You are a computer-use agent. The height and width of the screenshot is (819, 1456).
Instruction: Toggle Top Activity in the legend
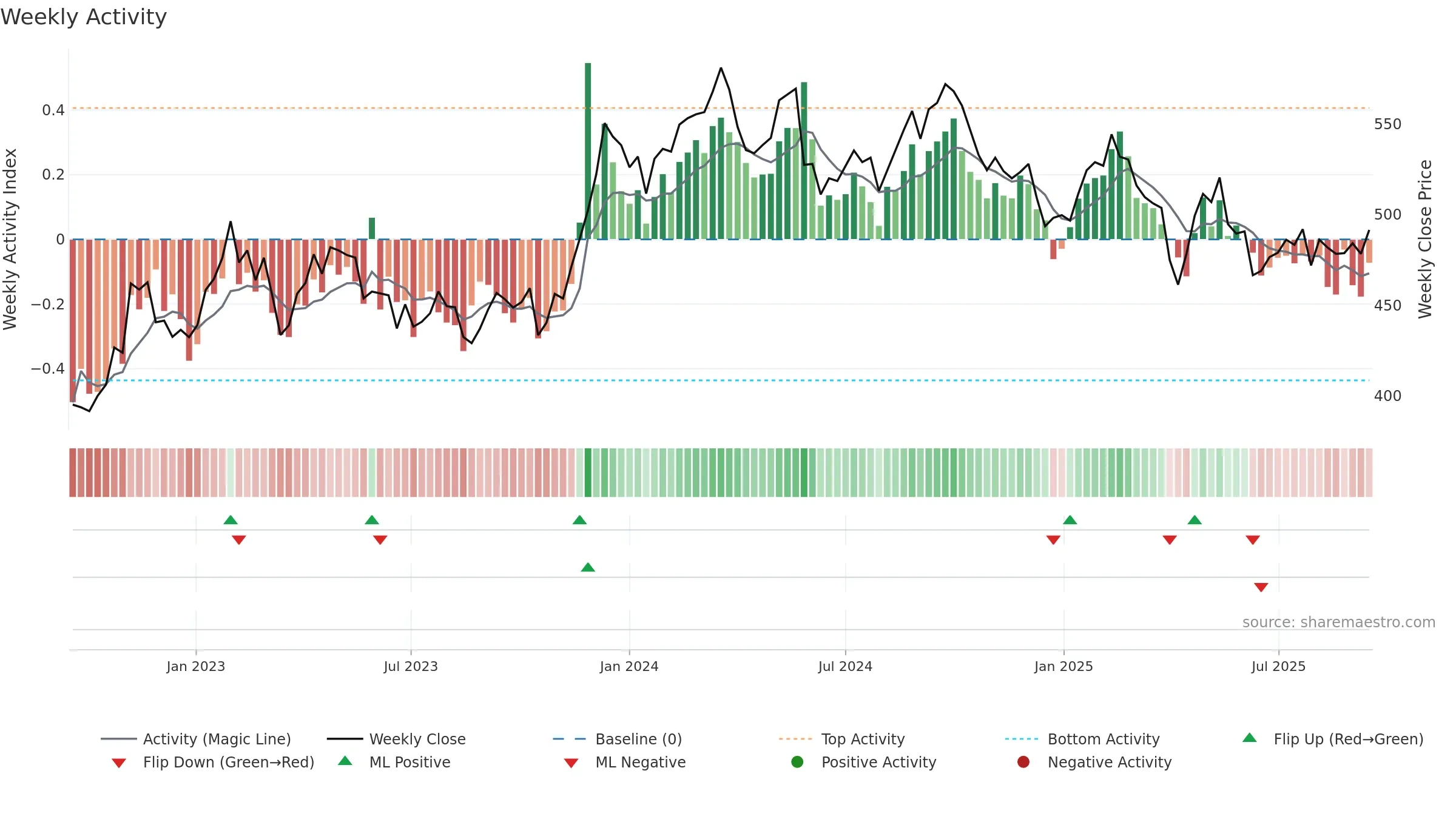841,739
